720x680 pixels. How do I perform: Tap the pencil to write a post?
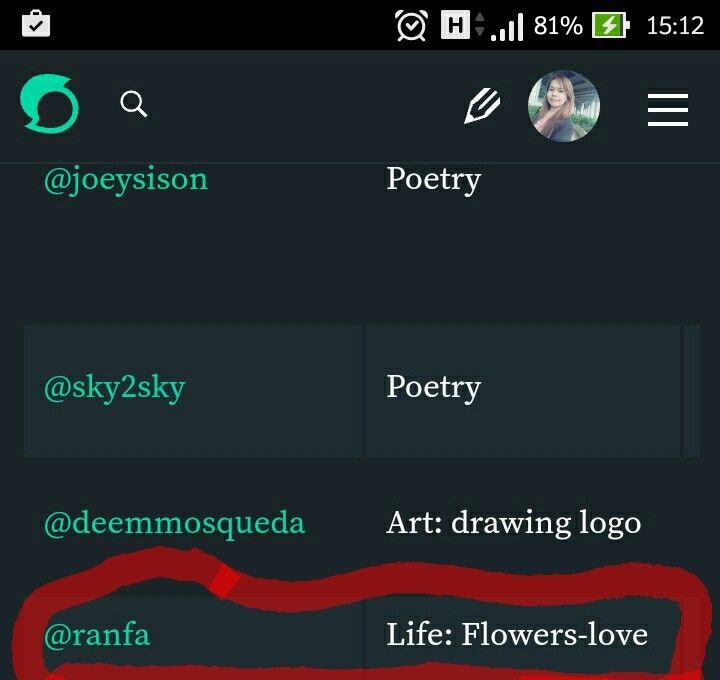coord(481,106)
